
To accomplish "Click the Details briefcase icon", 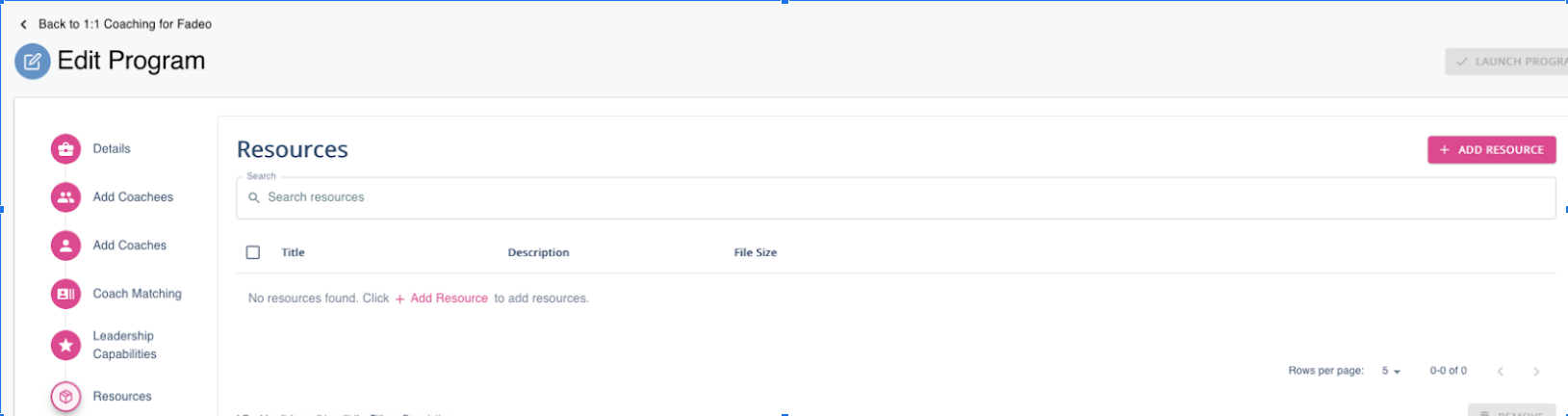I will [x=65, y=149].
